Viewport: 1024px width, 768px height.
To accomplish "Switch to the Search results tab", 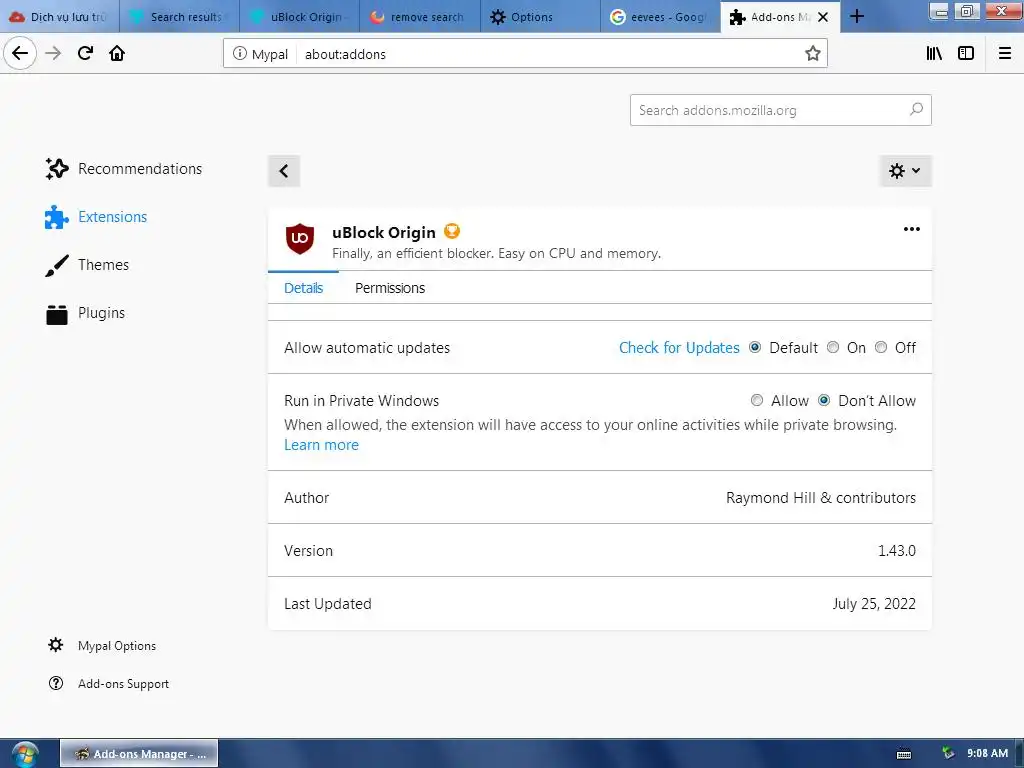I will click(x=179, y=16).
